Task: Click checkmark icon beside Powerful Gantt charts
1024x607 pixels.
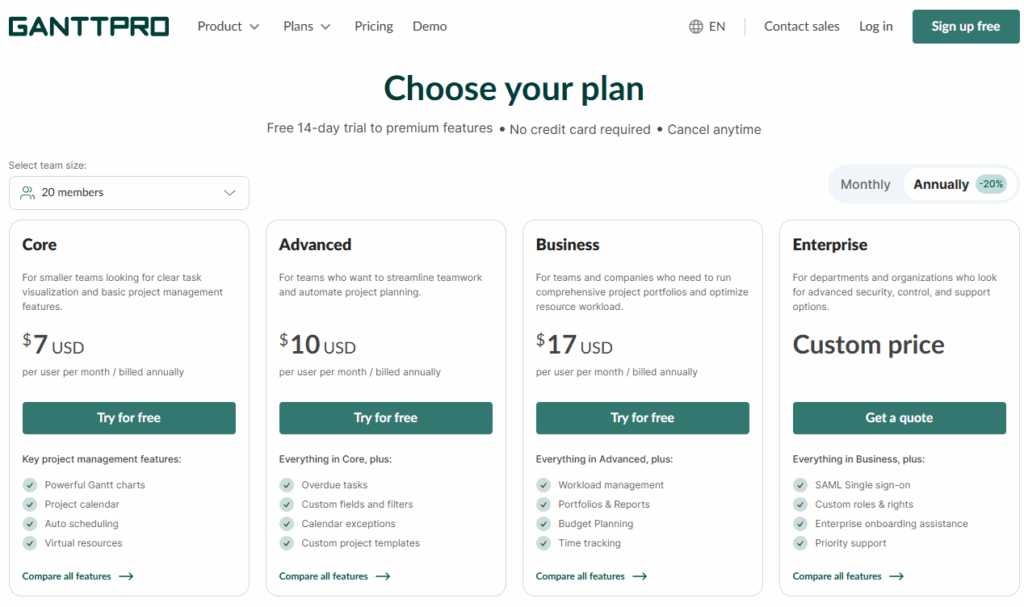Action: pos(30,485)
